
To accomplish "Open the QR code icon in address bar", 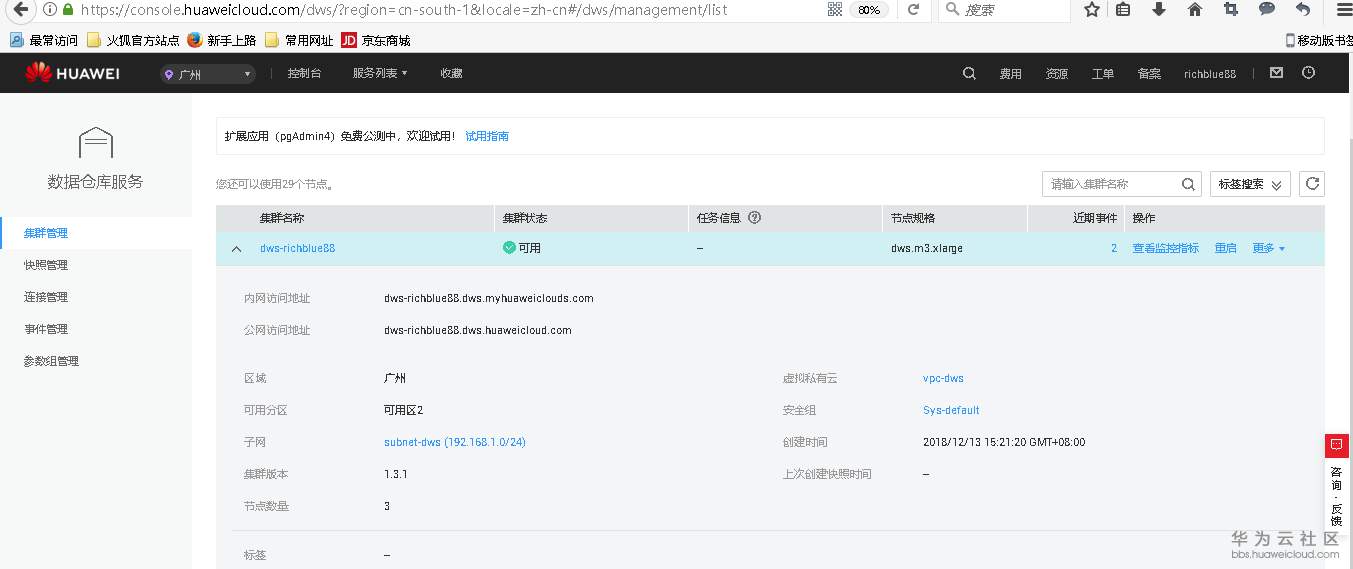I will coord(835,10).
